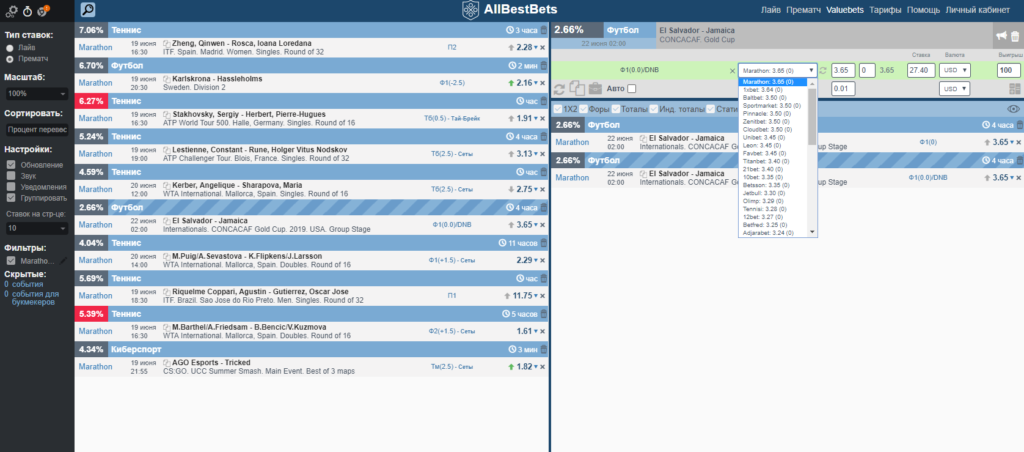Open the arrow dropdown next to odds 2.28
1024x452 pixels.
(536, 48)
